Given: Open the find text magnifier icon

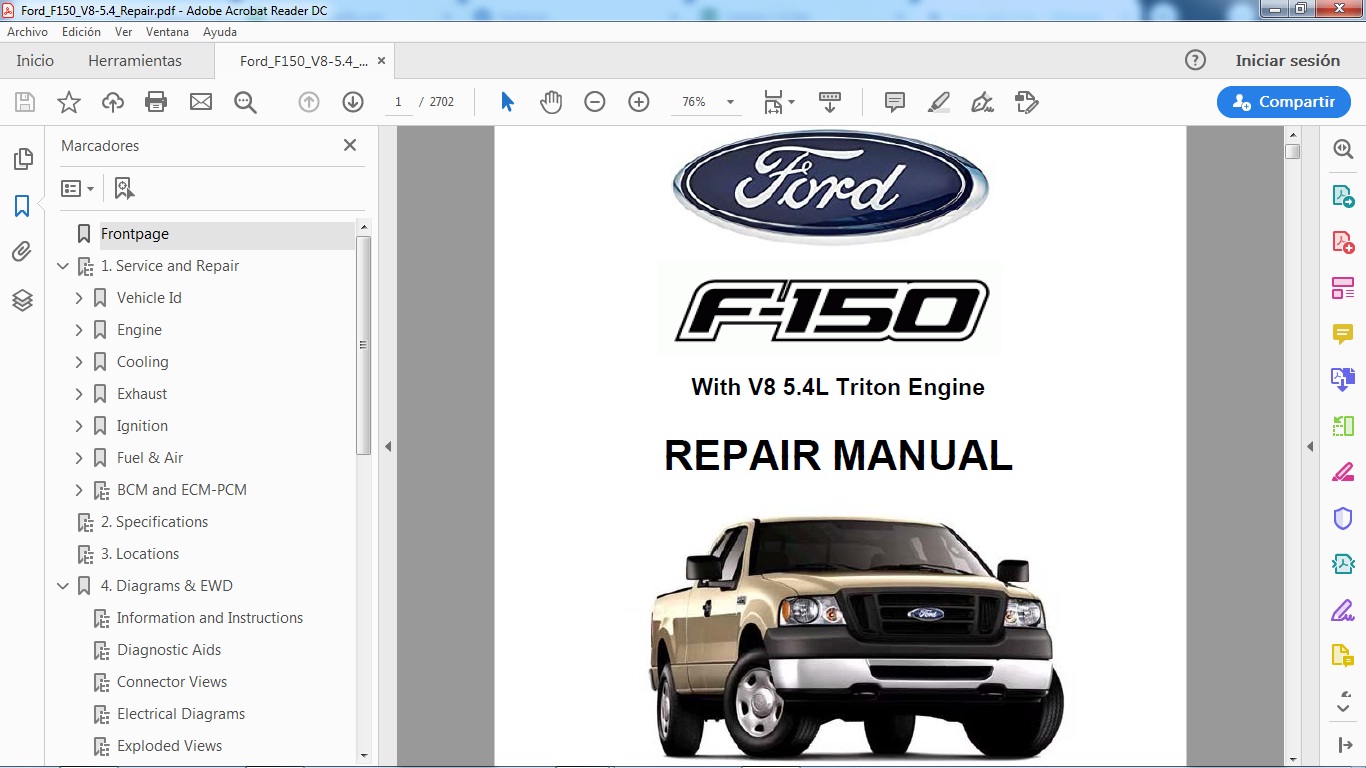Looking at the screenshot, I should point(245,102).
